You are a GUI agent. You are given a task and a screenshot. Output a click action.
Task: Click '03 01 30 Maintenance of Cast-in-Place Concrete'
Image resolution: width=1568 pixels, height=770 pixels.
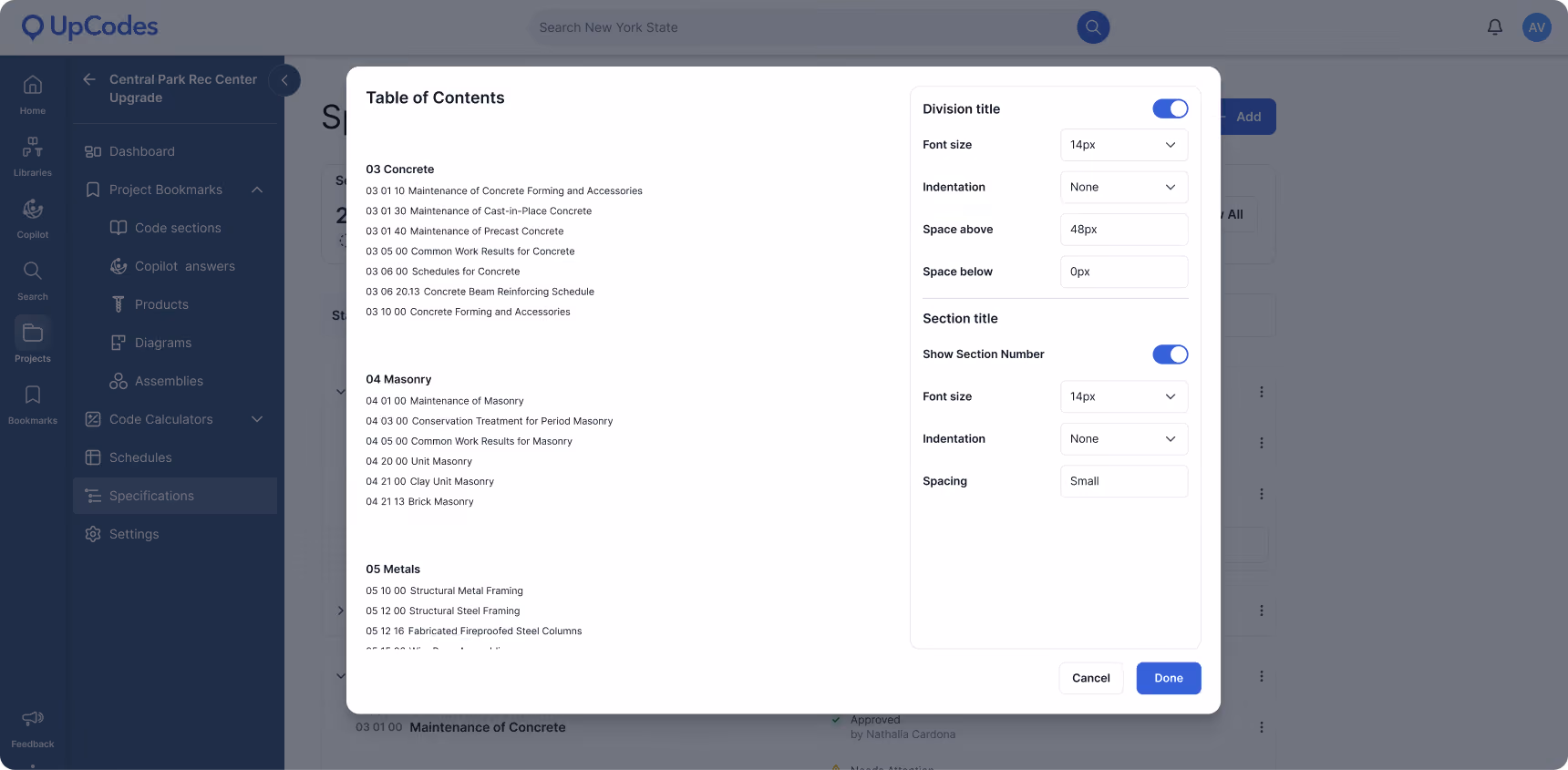pyautogui.click(x=479, y=211)
